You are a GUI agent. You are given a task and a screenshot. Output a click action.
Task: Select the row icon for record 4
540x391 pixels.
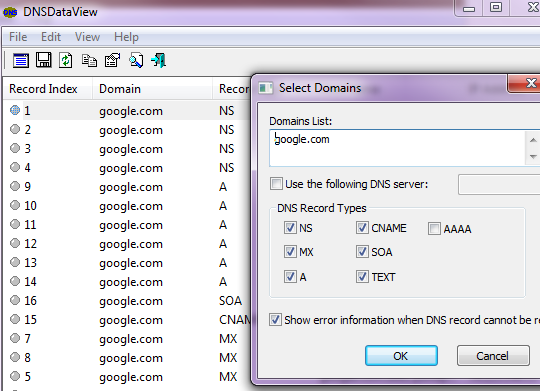15,167
